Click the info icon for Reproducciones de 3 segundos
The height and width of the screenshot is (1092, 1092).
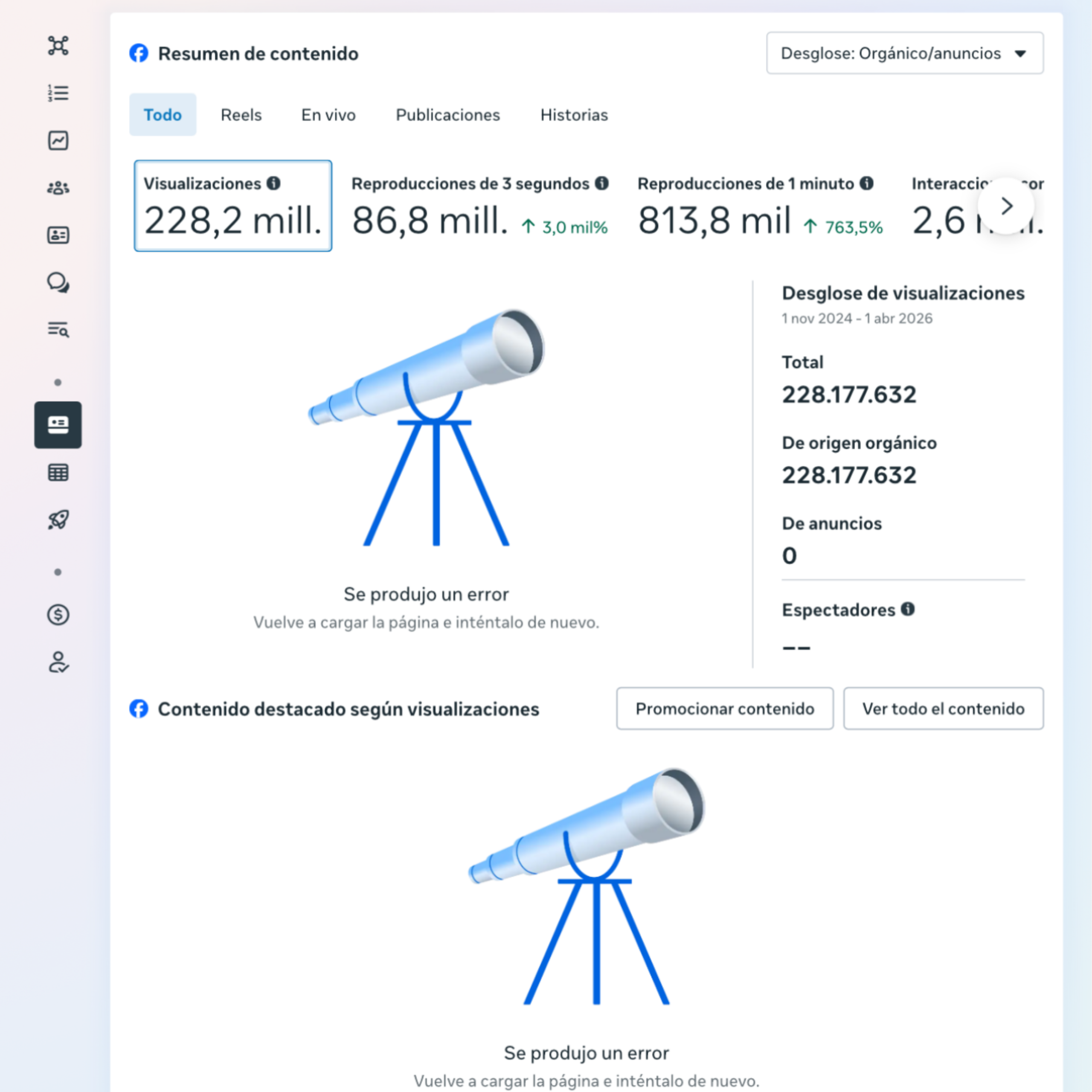(602, 183)
